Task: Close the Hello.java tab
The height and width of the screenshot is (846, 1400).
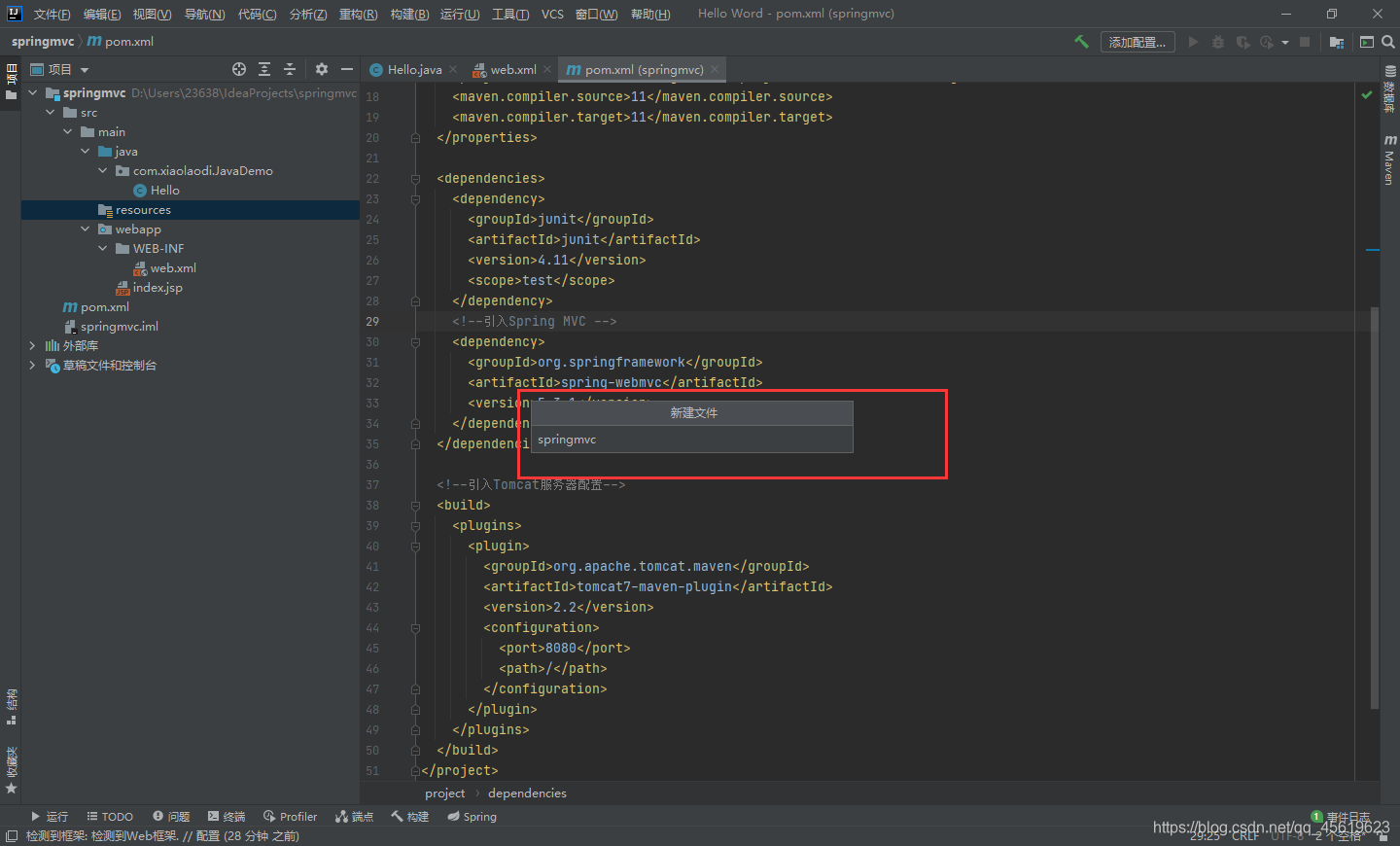Action: point(453,69)
